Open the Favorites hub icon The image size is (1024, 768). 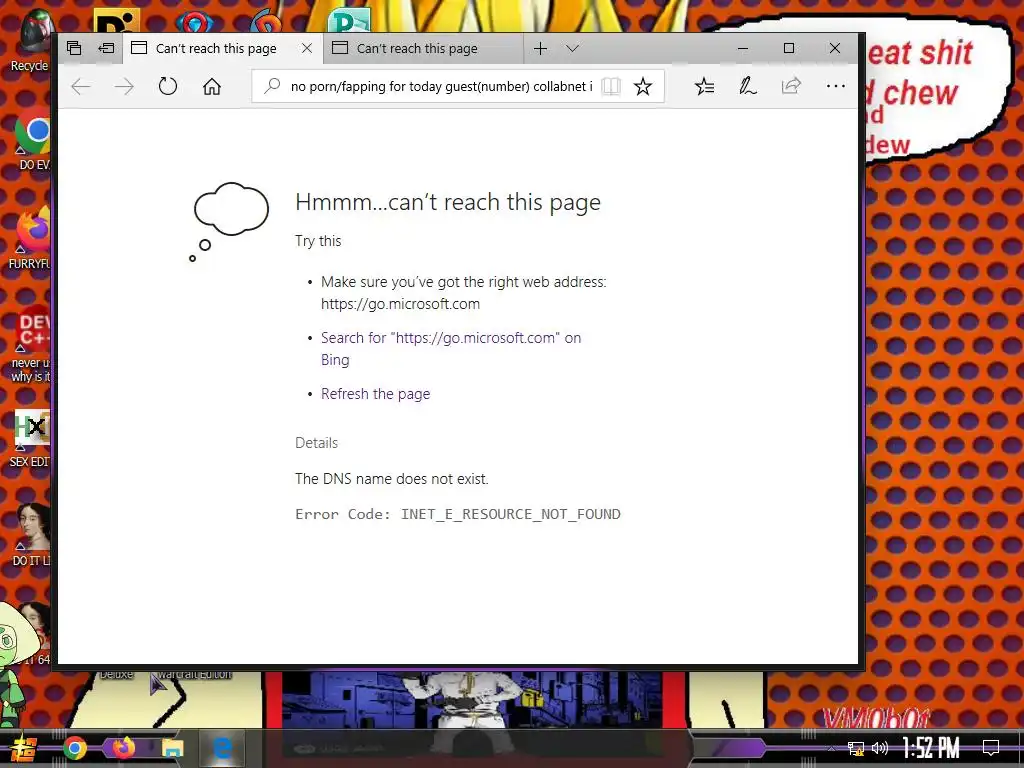pyautogui.click(x=704, y=86)
